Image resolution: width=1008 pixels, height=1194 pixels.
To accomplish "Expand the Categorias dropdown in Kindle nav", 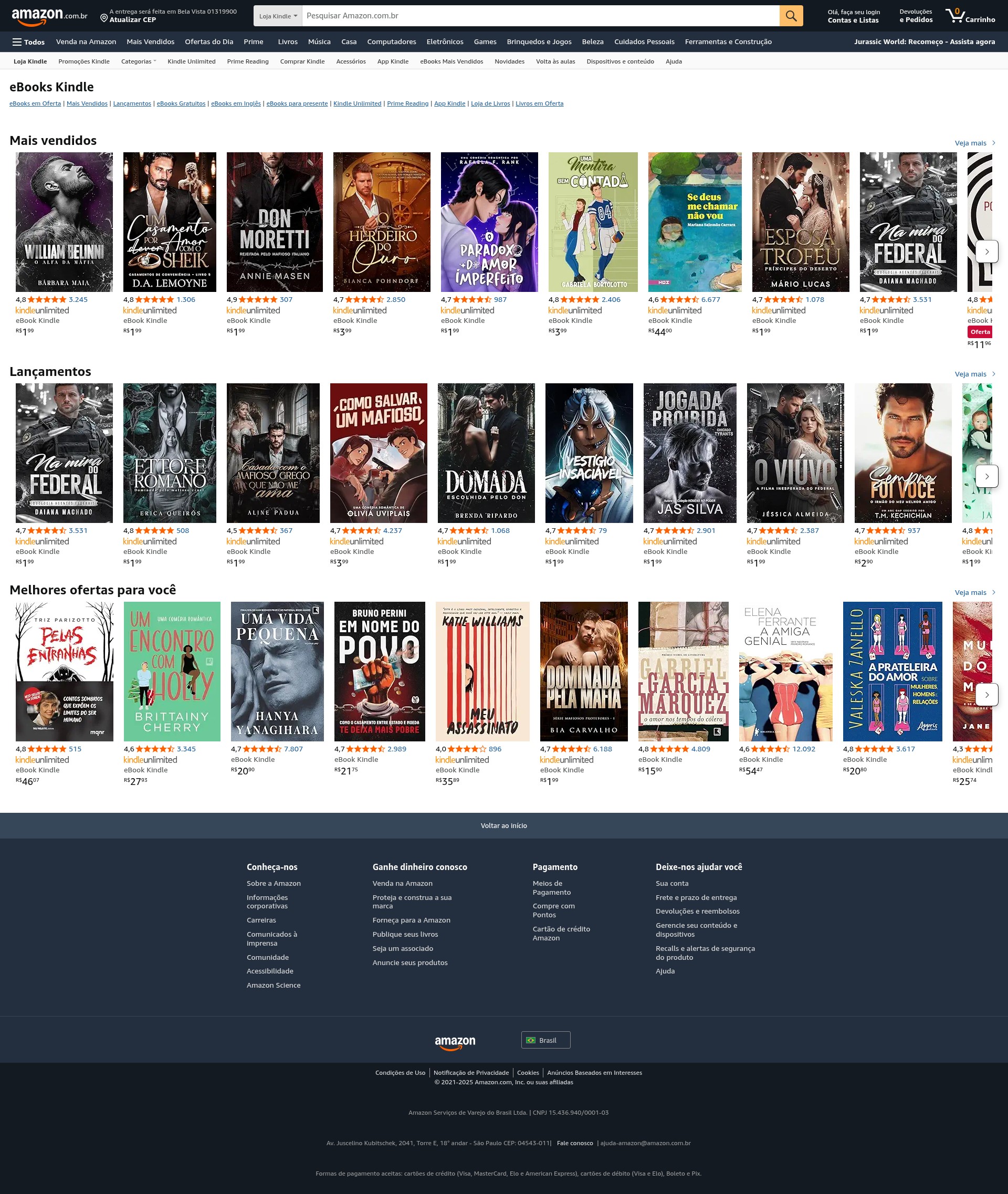I will tap(138, 62).
